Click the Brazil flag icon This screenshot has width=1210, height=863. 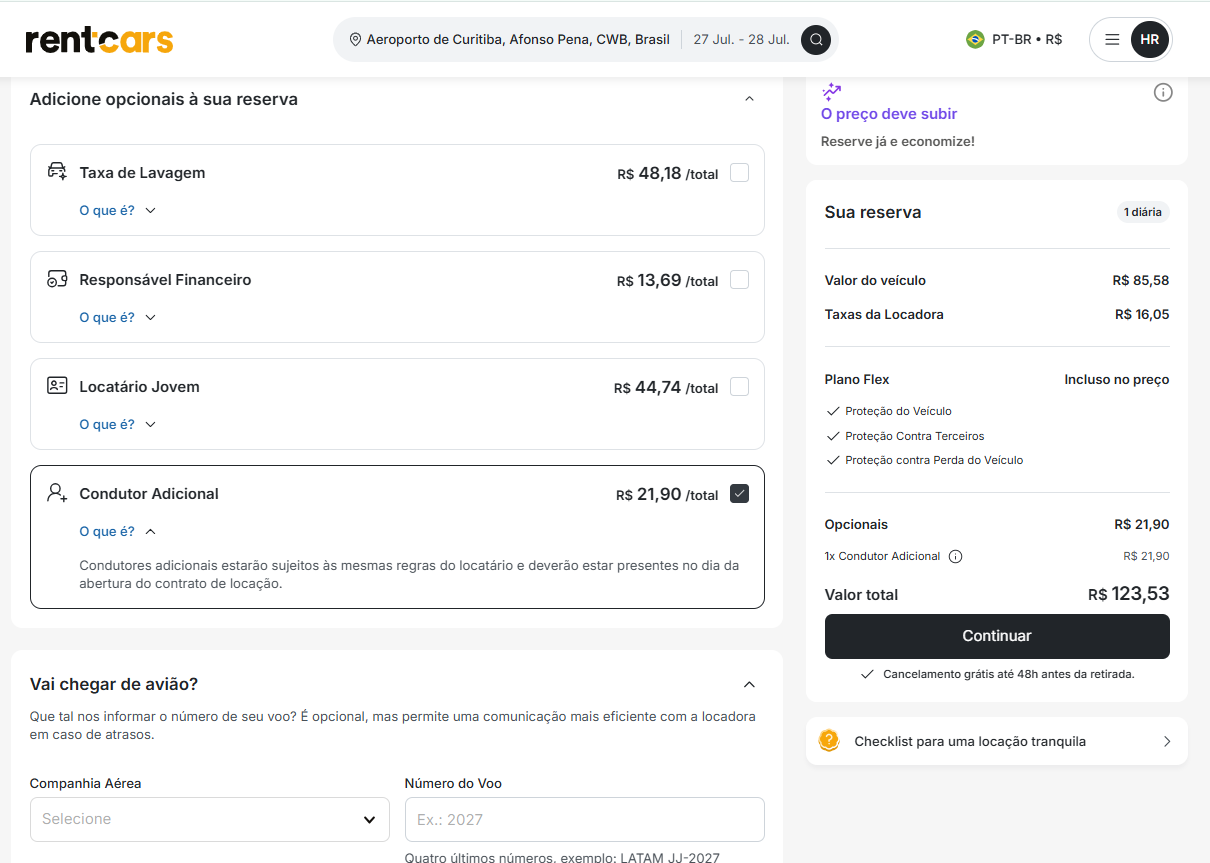tap(975, 40)
